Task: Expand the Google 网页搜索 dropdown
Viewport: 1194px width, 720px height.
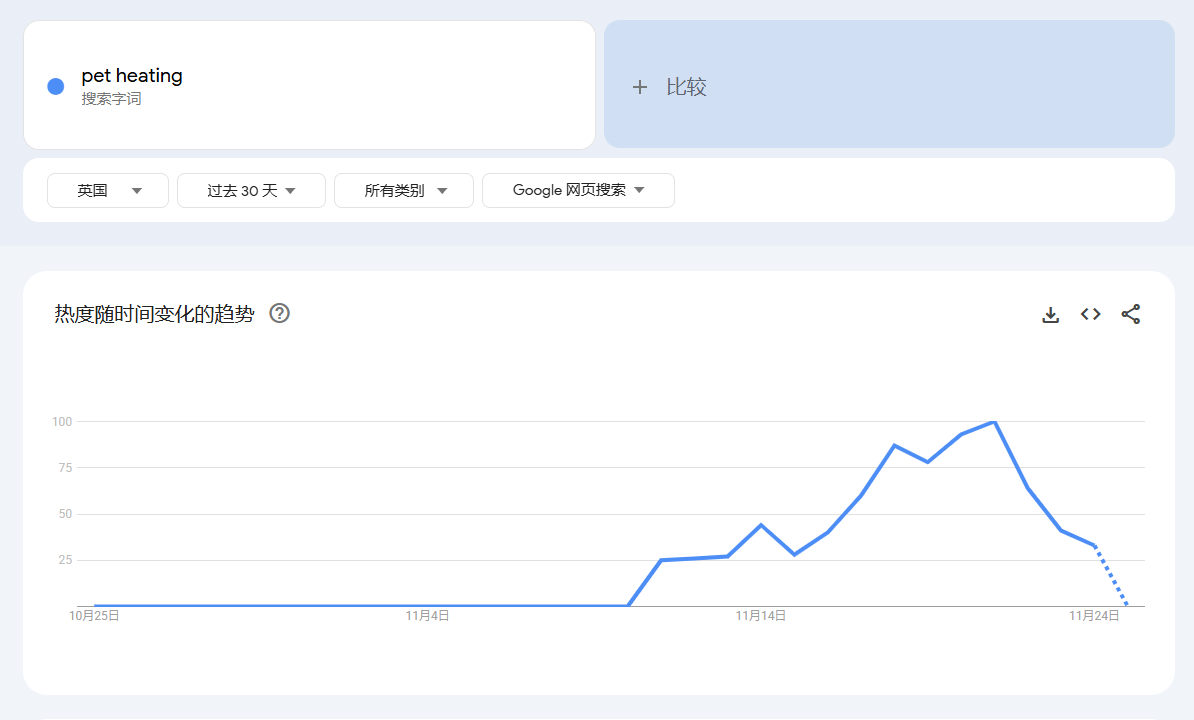Action: coord(578,190)
